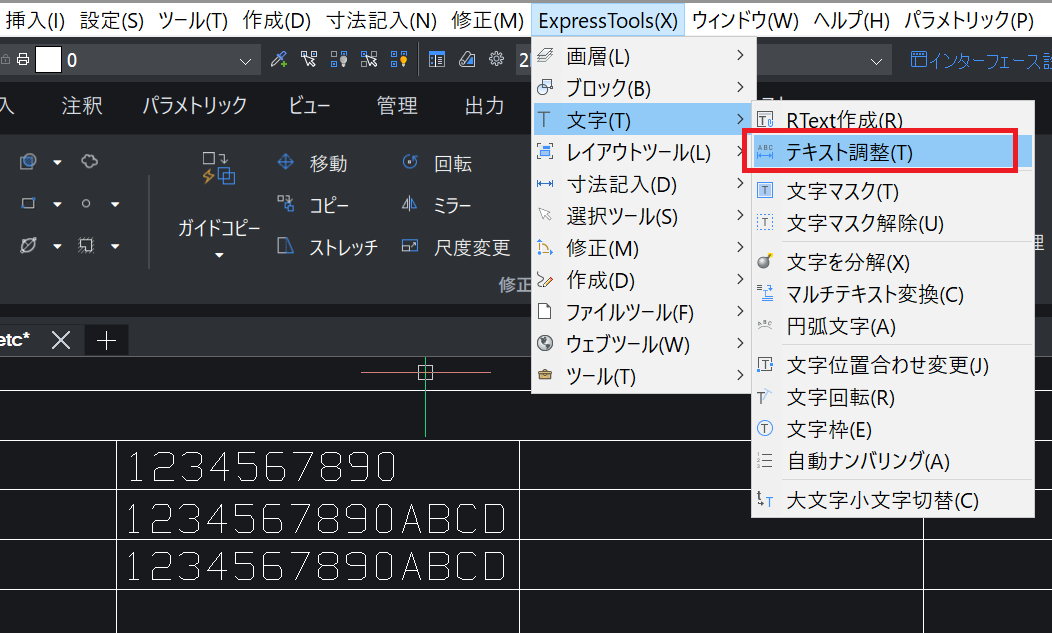Click the Rotate (回転) tool icon
This screenshot has width=1052, height=633.
click(410, 162)
